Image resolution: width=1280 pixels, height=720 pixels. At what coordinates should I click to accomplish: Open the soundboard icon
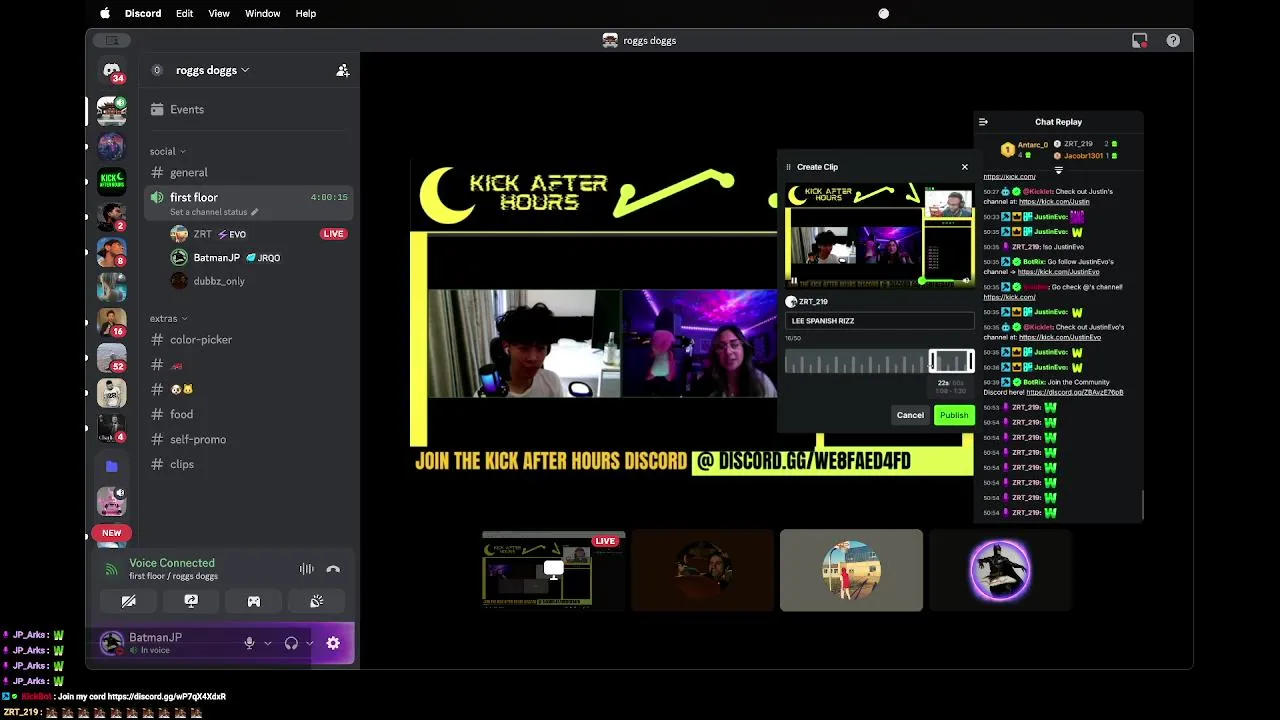tap(316, 601)
